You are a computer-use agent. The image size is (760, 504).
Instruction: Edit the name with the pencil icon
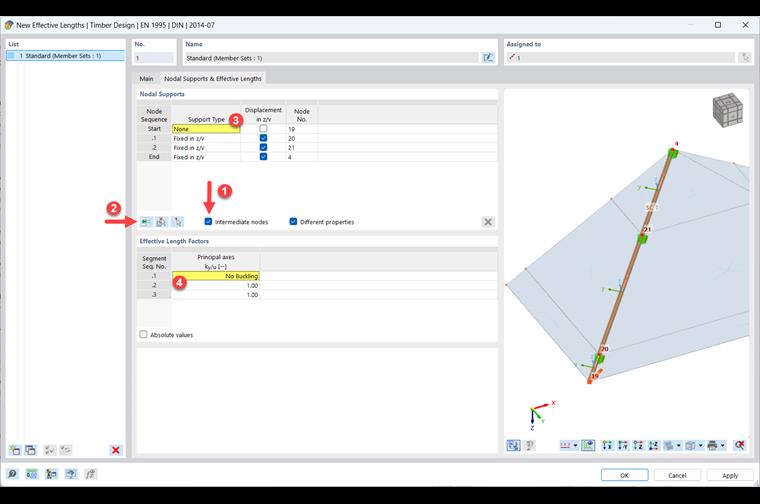pos(488,58)
